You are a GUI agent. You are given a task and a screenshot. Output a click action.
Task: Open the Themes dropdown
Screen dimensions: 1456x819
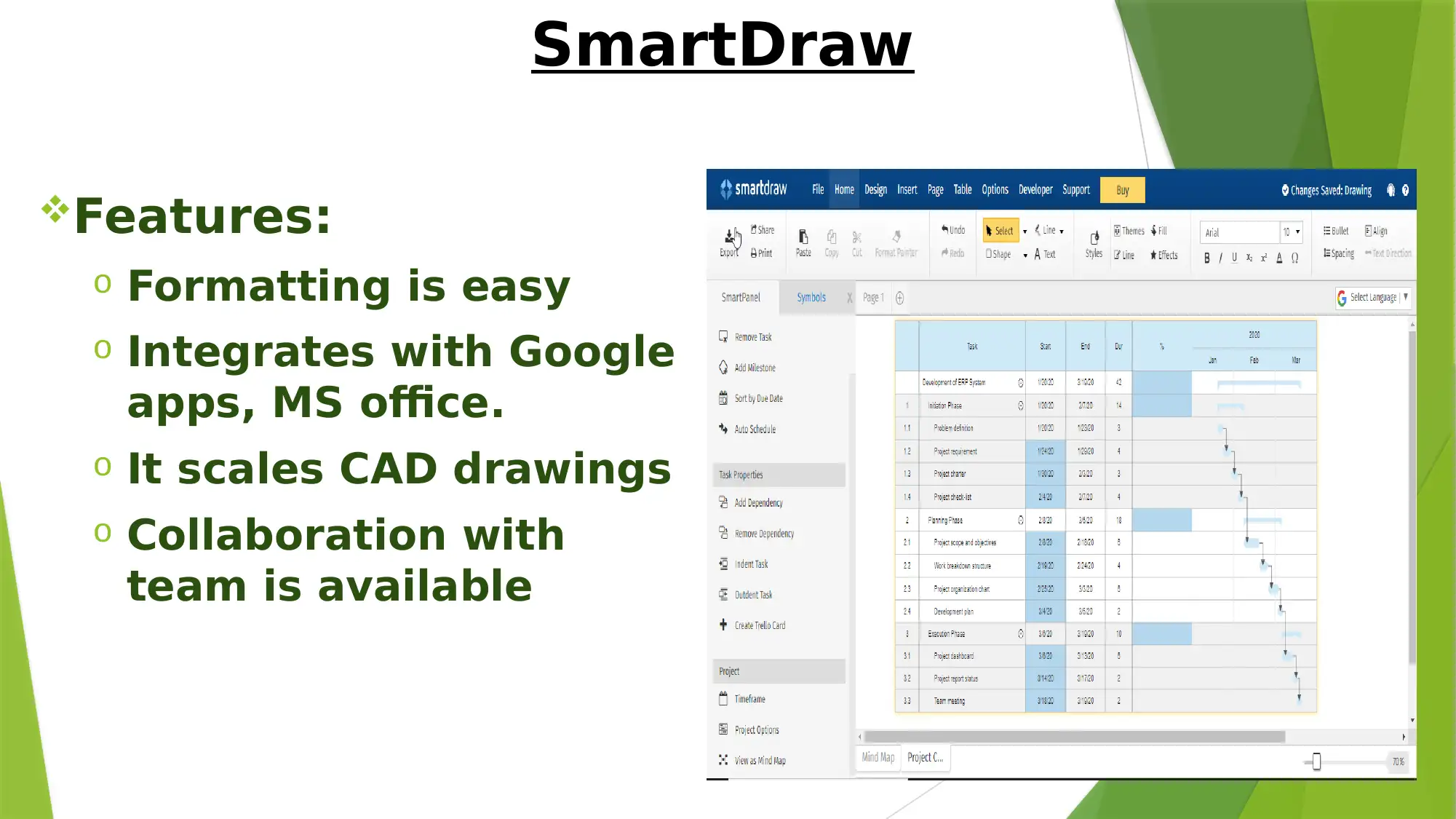pos(1128,231)
